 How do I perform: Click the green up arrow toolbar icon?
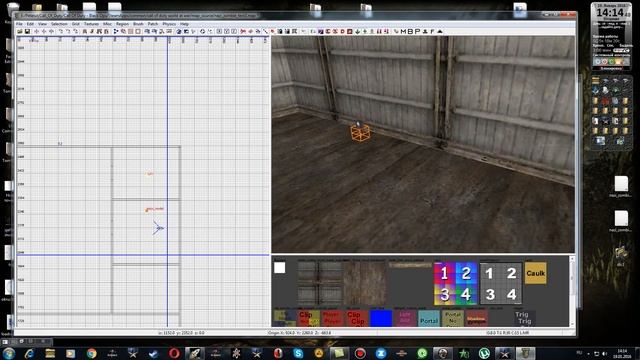[365, 31]
